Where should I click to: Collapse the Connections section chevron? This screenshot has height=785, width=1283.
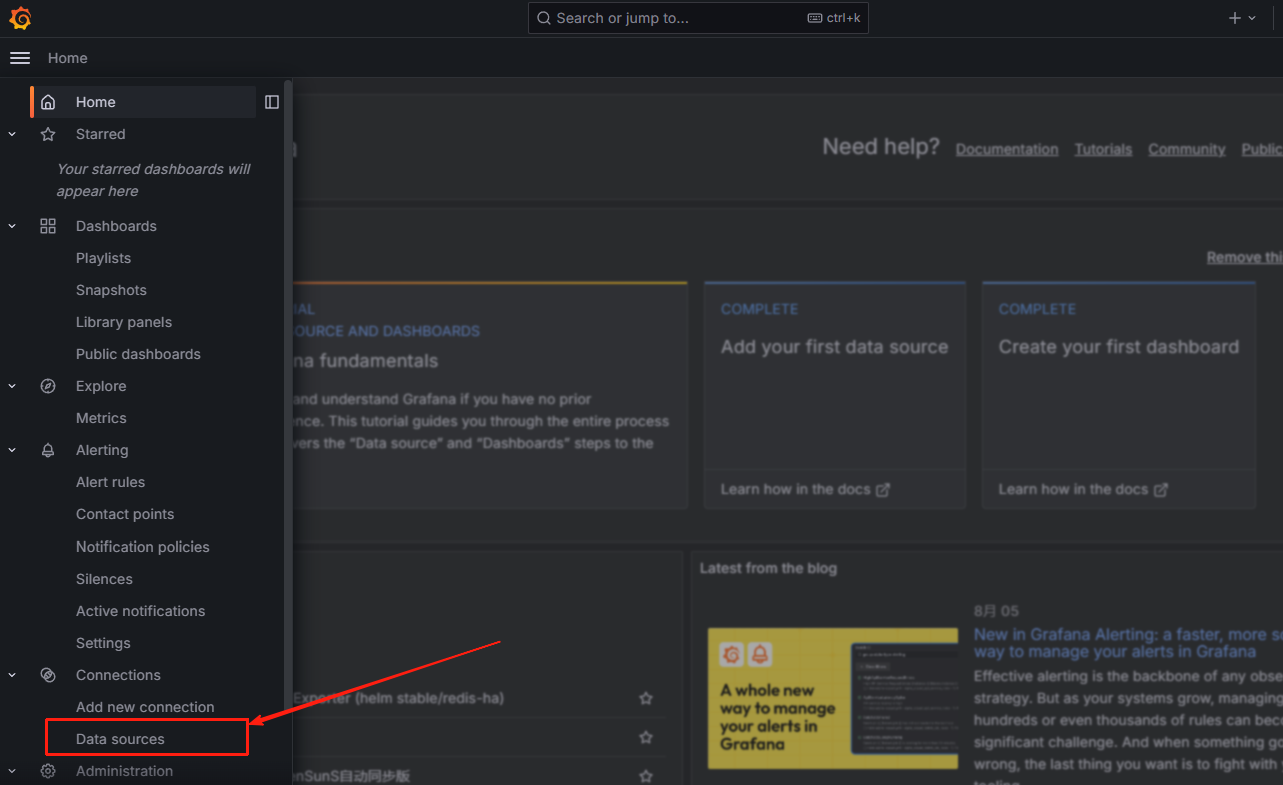tap(12, 675)
